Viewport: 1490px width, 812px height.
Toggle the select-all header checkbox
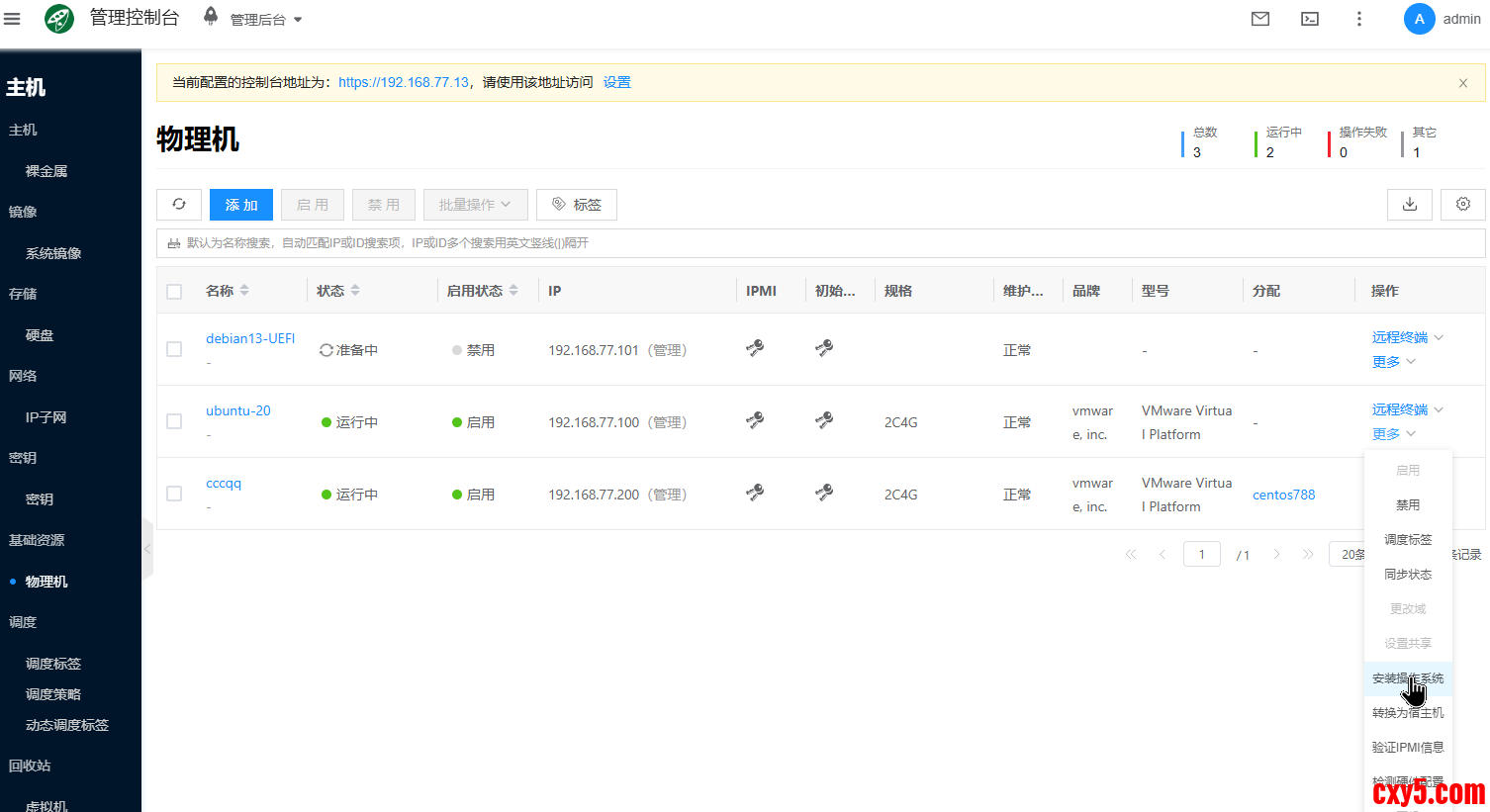pyautogui.click(x=174, y=292)
